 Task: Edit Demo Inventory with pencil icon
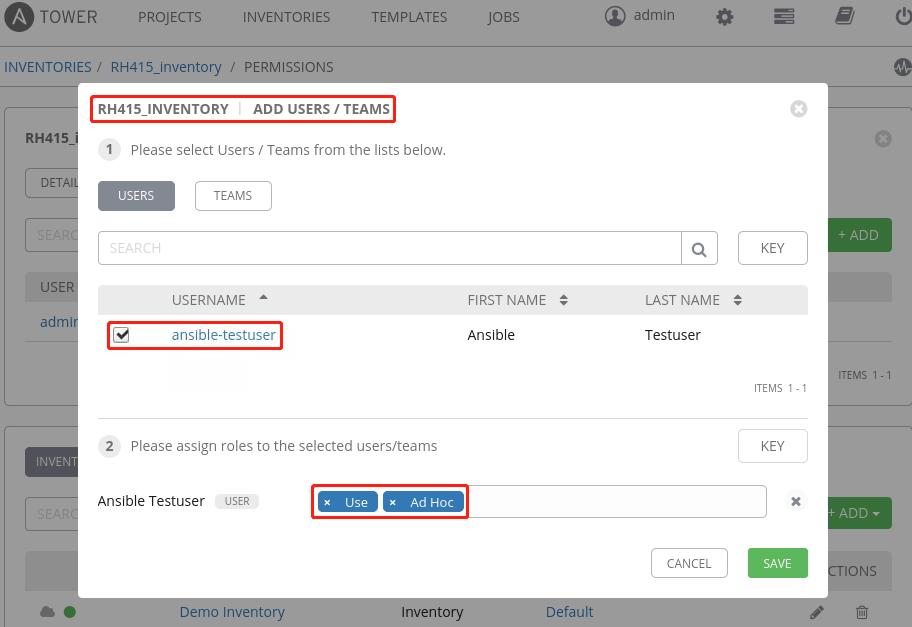coord(817,612)
